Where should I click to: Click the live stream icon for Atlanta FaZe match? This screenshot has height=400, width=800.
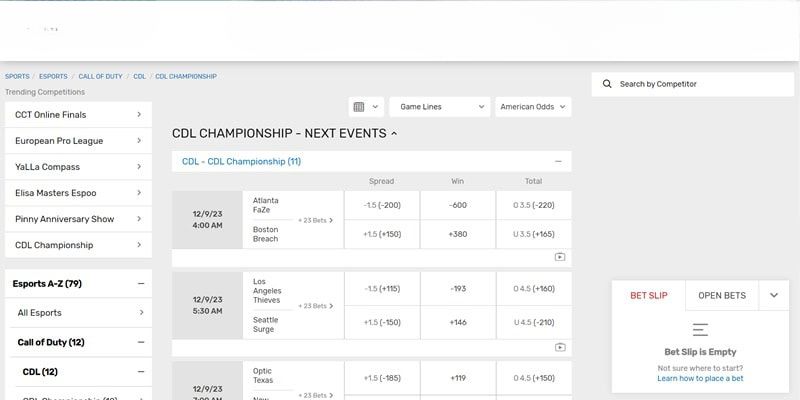pyautogui.click(x=560, y=257)
